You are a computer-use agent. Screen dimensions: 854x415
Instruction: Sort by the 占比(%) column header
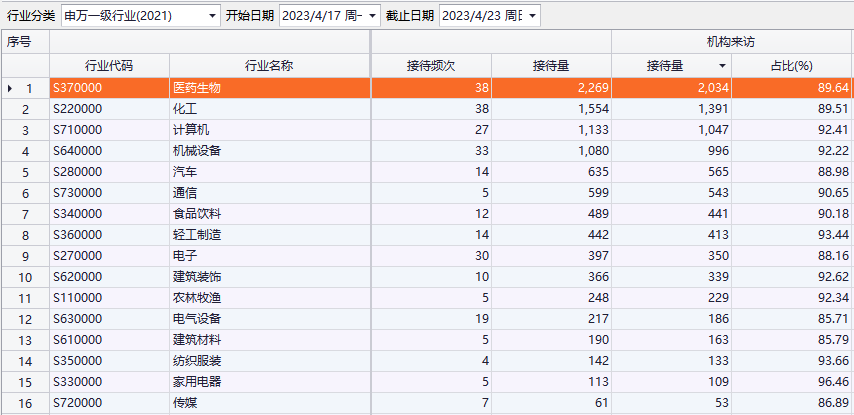point(791,66)
